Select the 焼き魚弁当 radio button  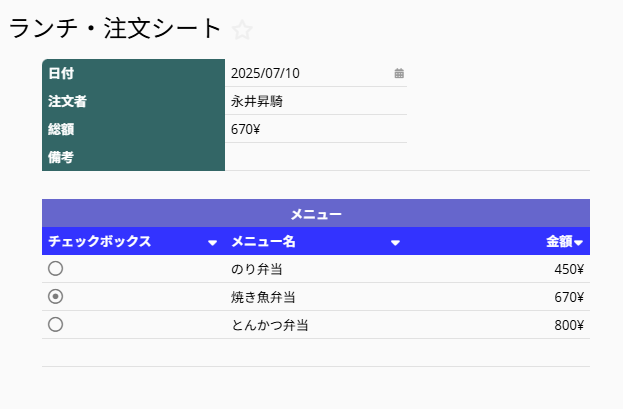point(55,297)
